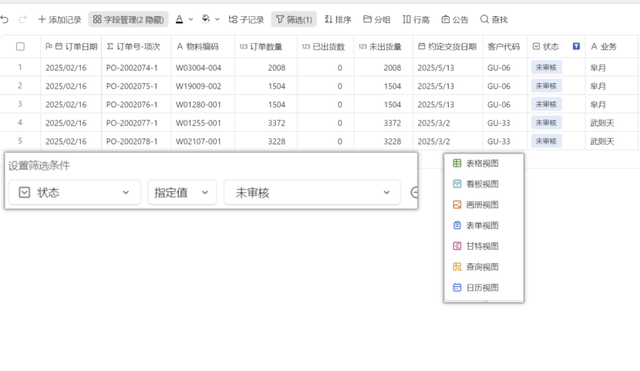Expand the 状态 field dropdown in filter
Viewport: 640px width, 371px height.
75,192
